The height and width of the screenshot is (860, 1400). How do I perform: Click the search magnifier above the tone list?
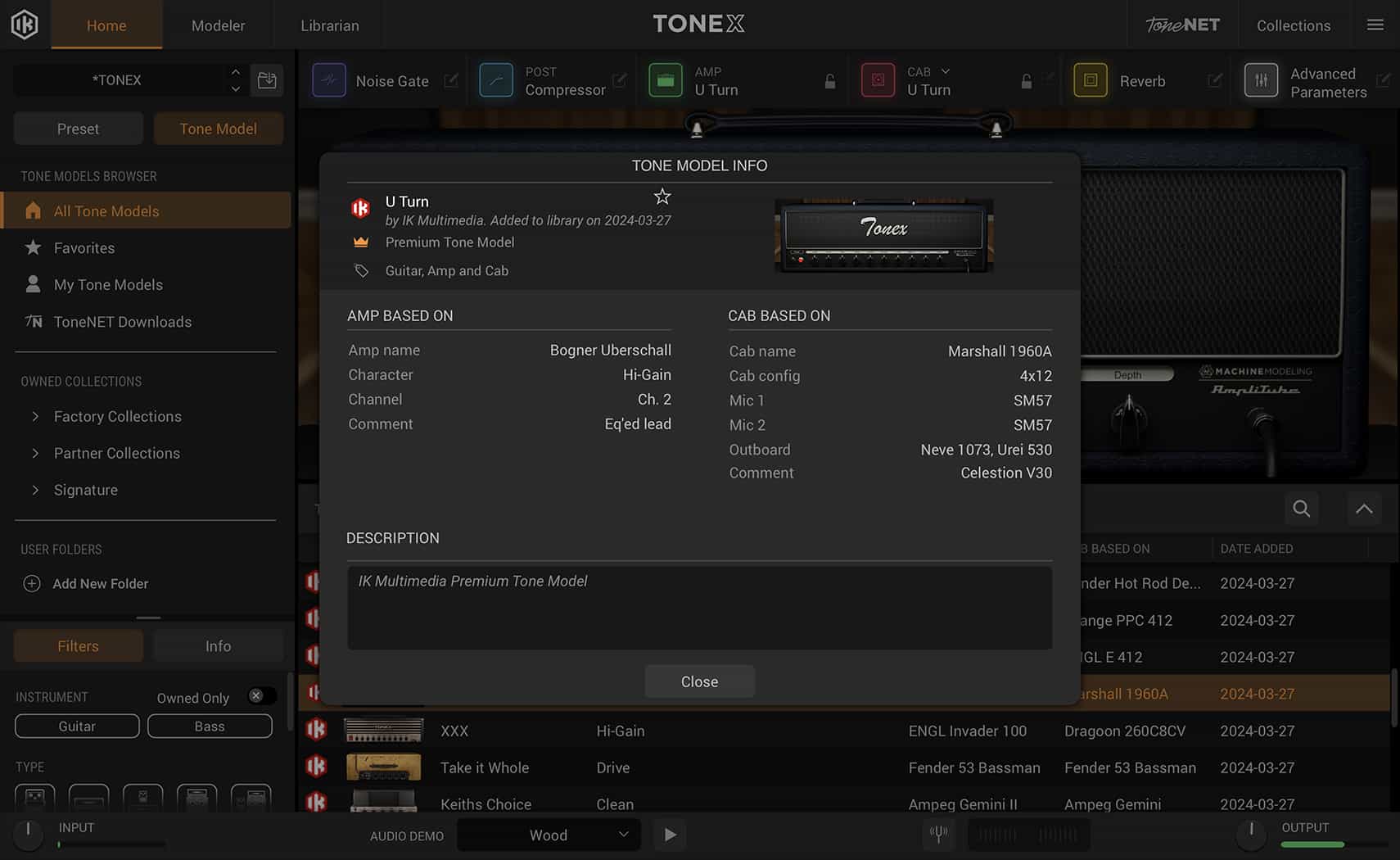tap(1301, 509)
